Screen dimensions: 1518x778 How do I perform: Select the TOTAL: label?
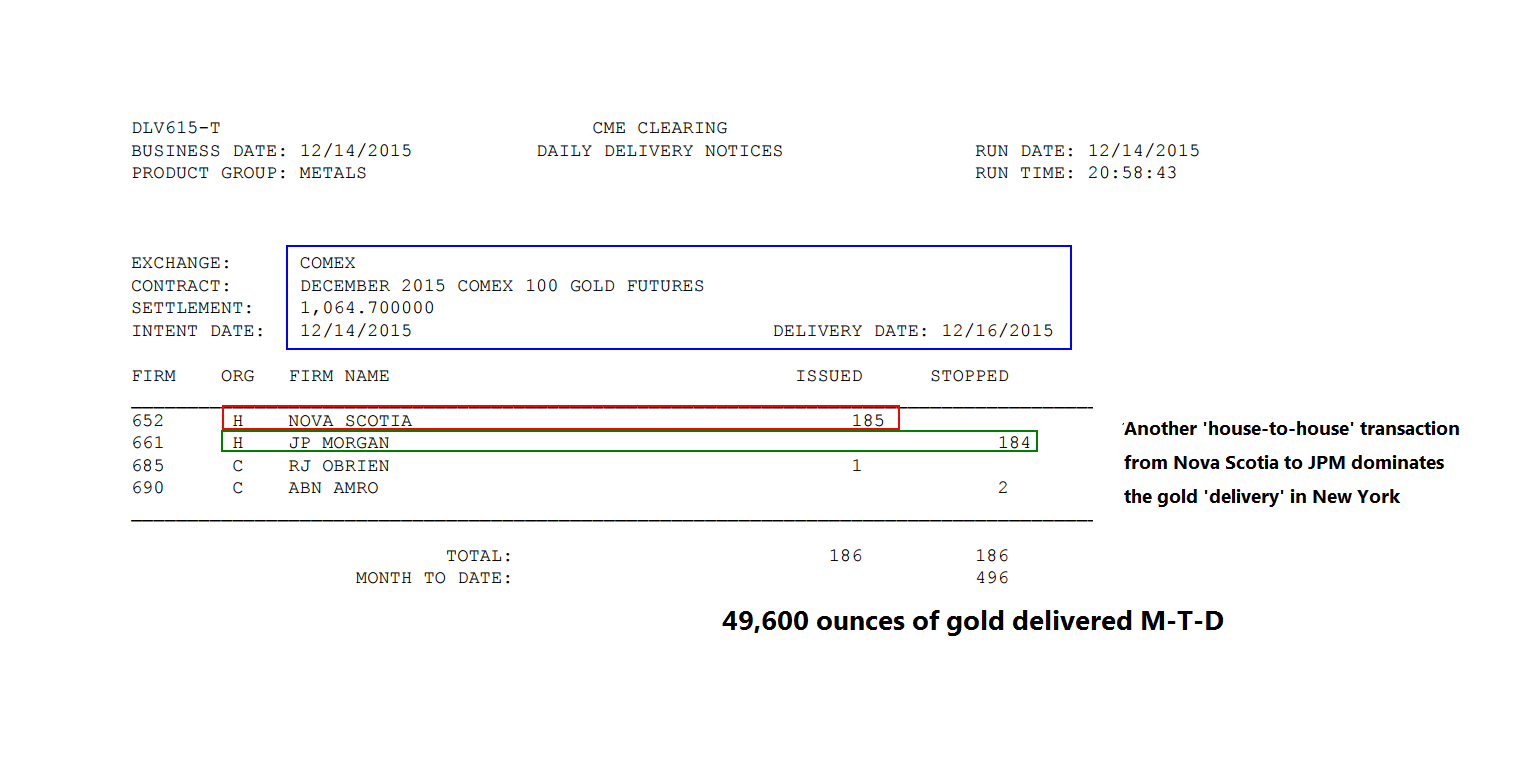point(479,556)
